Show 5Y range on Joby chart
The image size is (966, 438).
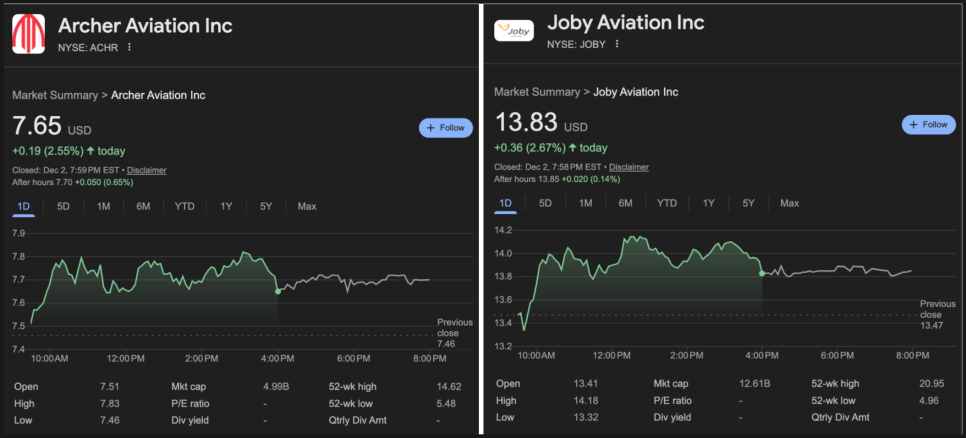click(748, 203)
